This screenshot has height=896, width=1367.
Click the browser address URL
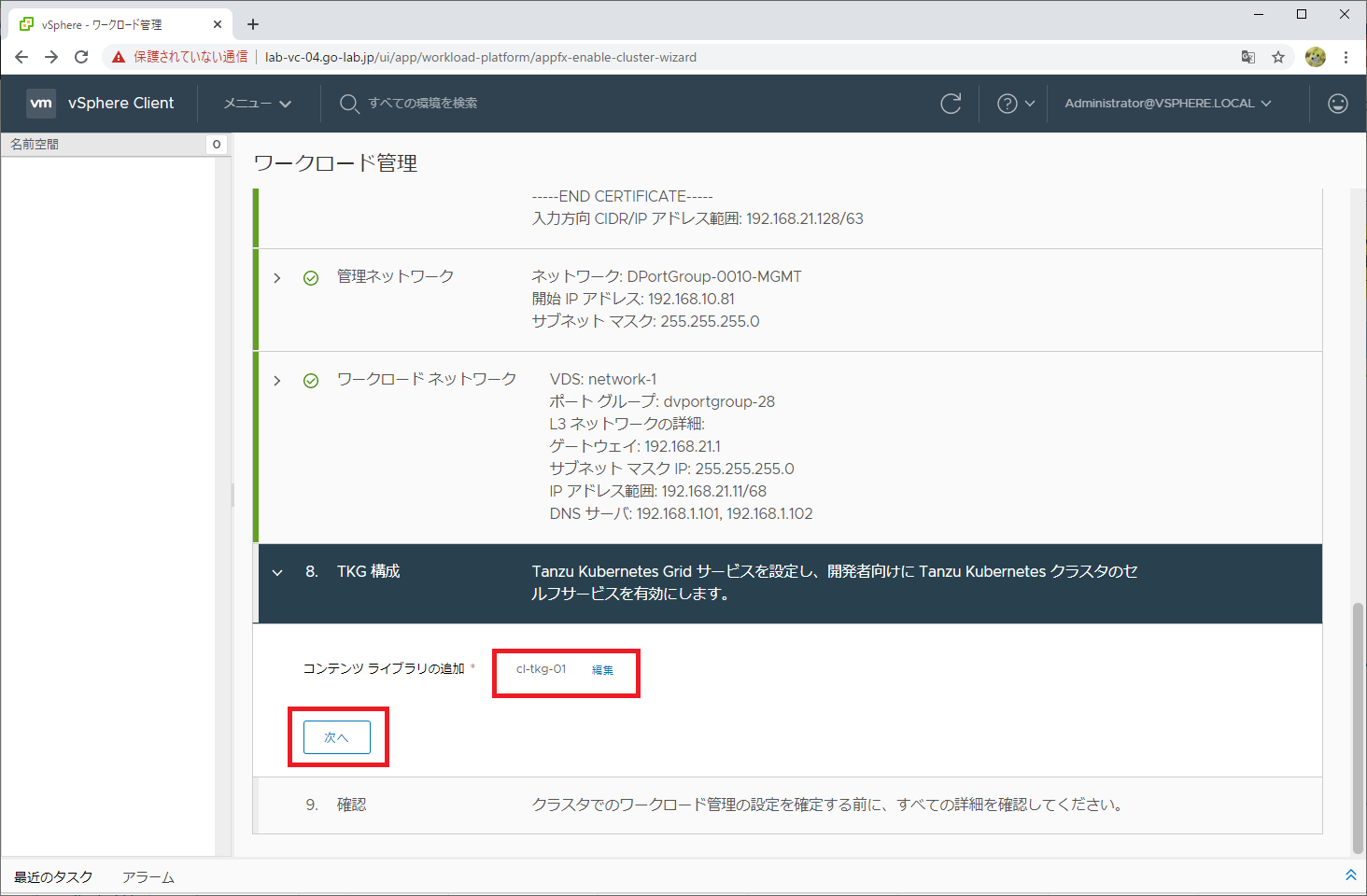coord(481,57)
